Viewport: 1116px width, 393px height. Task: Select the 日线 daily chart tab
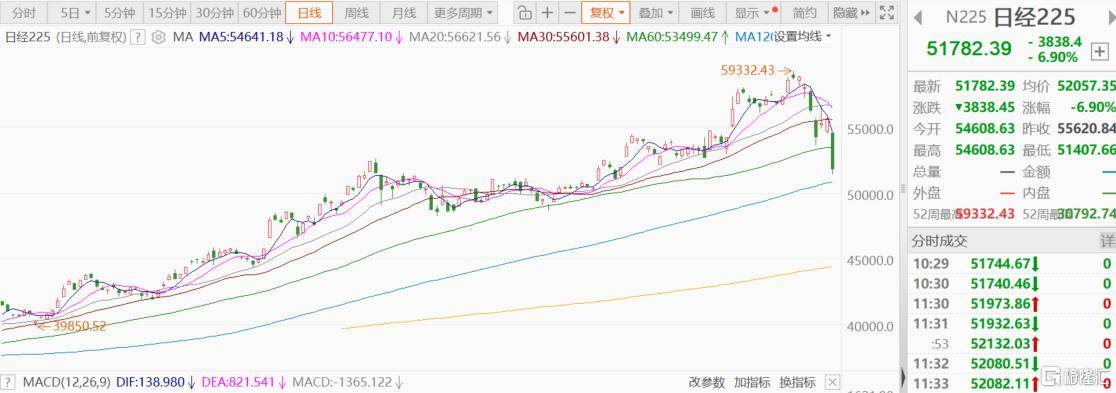(309, 13)
